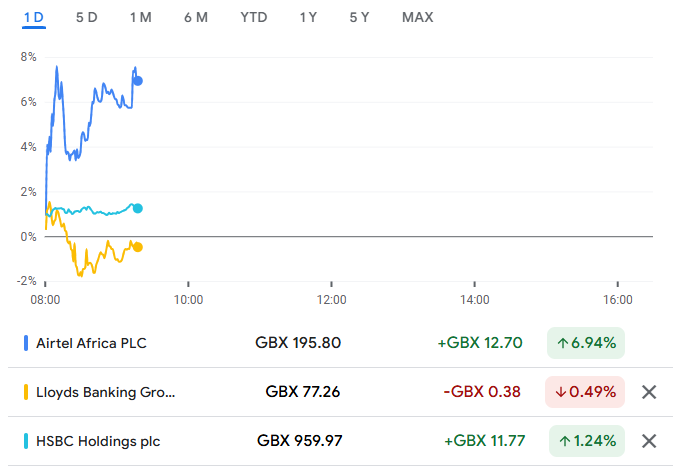
Task: Click the 08:00 time axis label
Action: pos(45,300)
